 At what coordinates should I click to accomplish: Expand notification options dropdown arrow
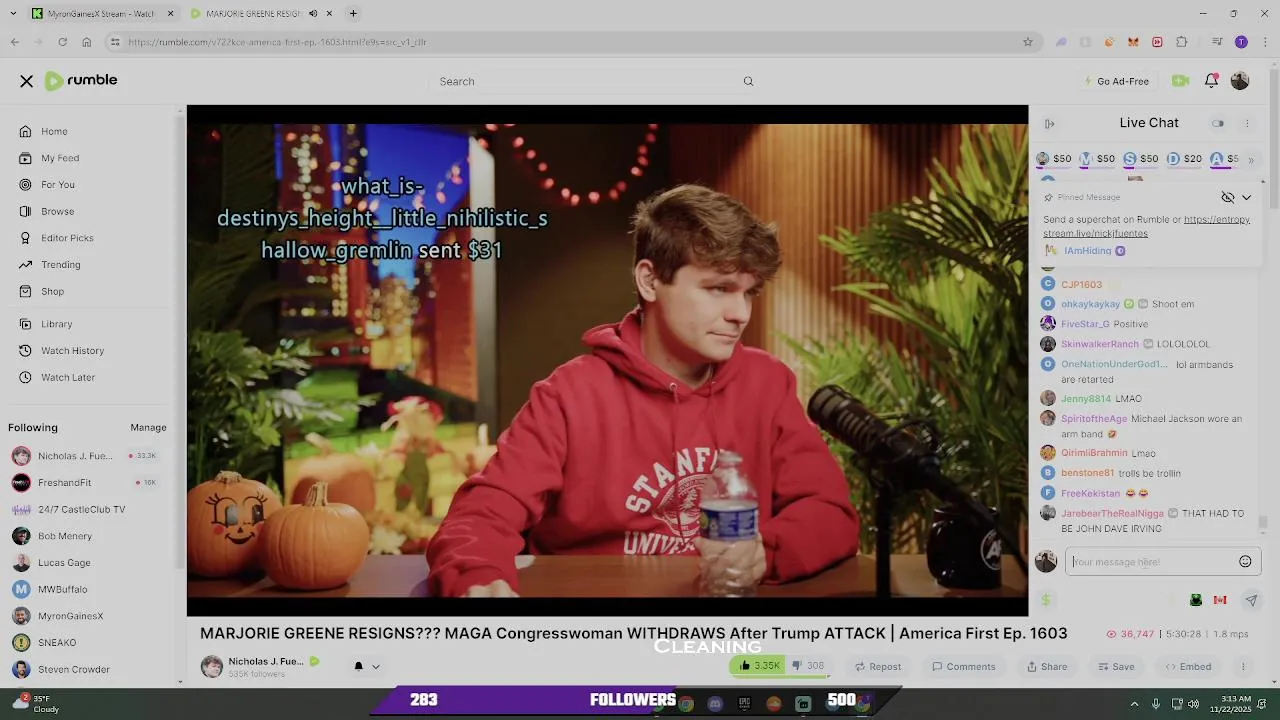pyautogui.click(x=376, y=667)
